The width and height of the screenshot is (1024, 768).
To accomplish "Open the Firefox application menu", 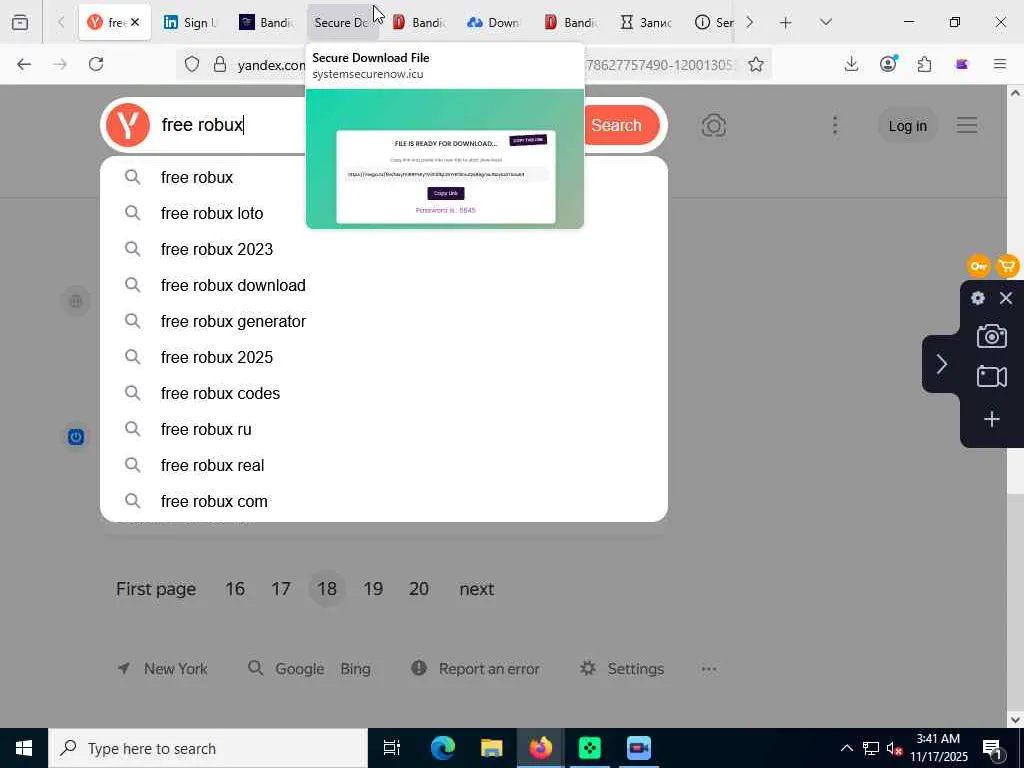I will (1000, 64).
